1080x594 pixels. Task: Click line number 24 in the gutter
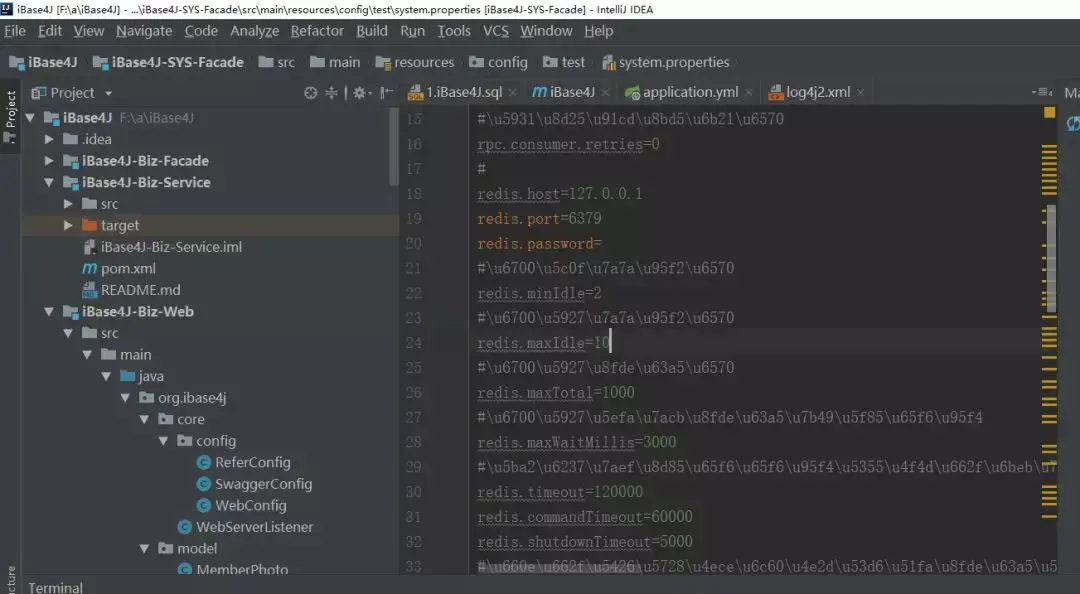tap(413, 342)
